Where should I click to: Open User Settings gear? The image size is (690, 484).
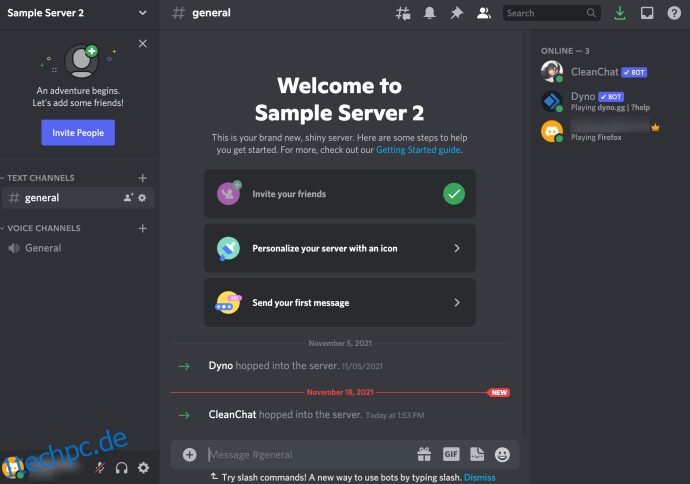pyautogui.click(x=143, y=467)
